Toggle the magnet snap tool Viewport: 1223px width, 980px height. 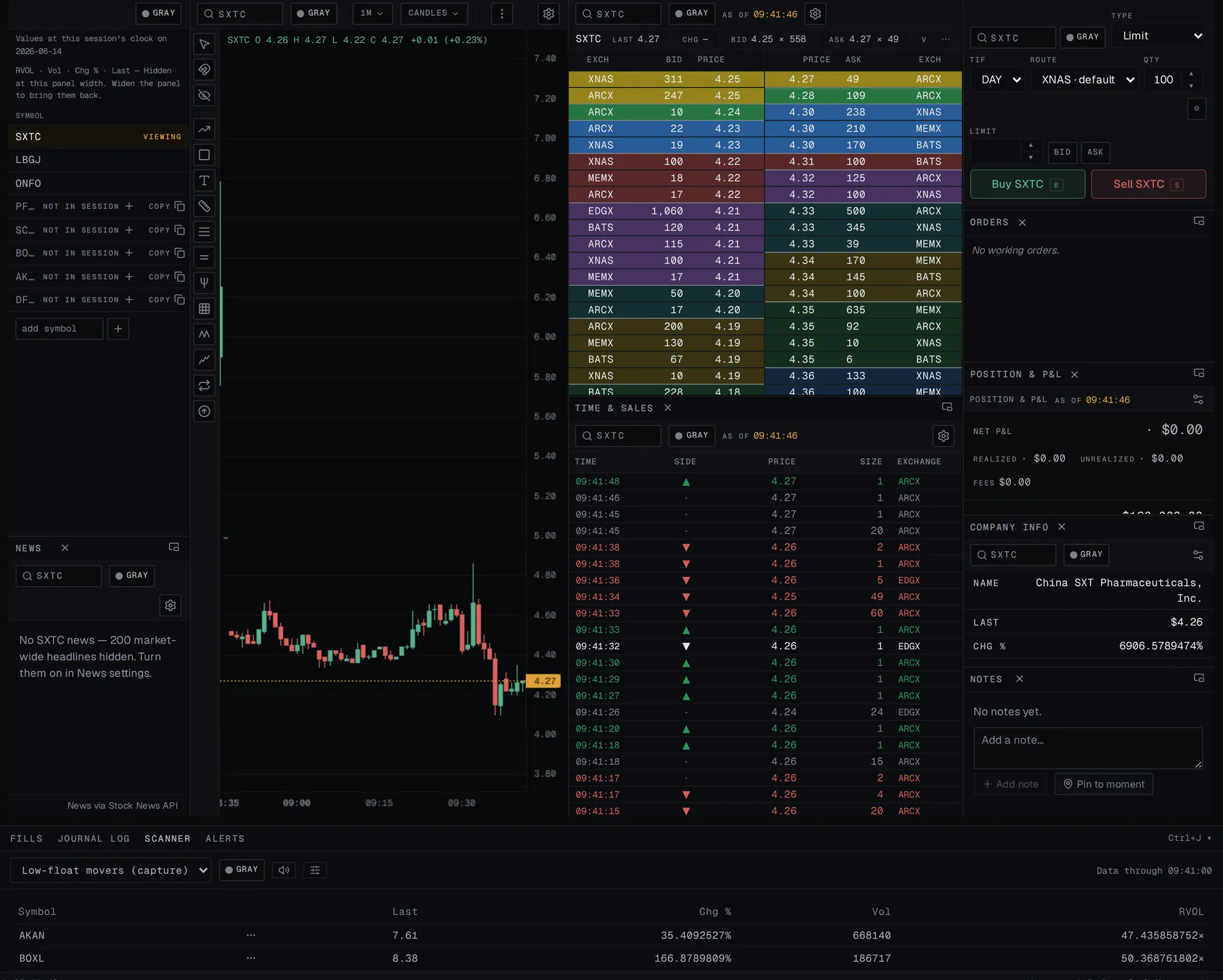pos(204,70)
